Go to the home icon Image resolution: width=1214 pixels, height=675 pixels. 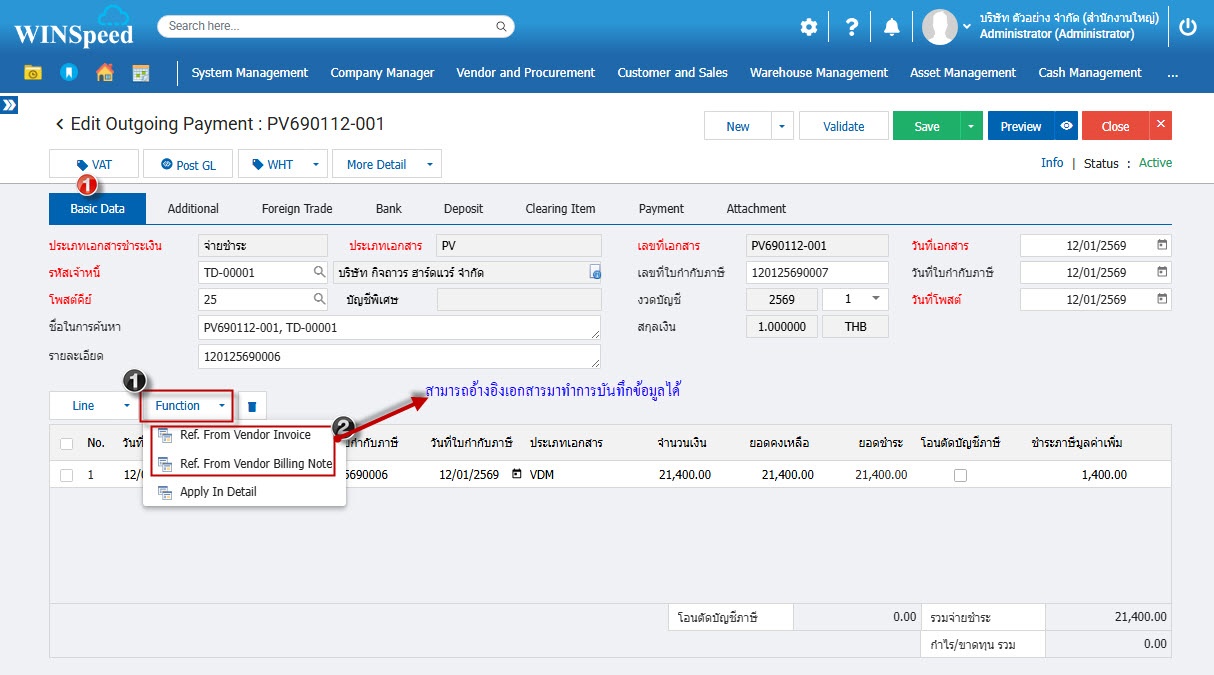point(105,73)
